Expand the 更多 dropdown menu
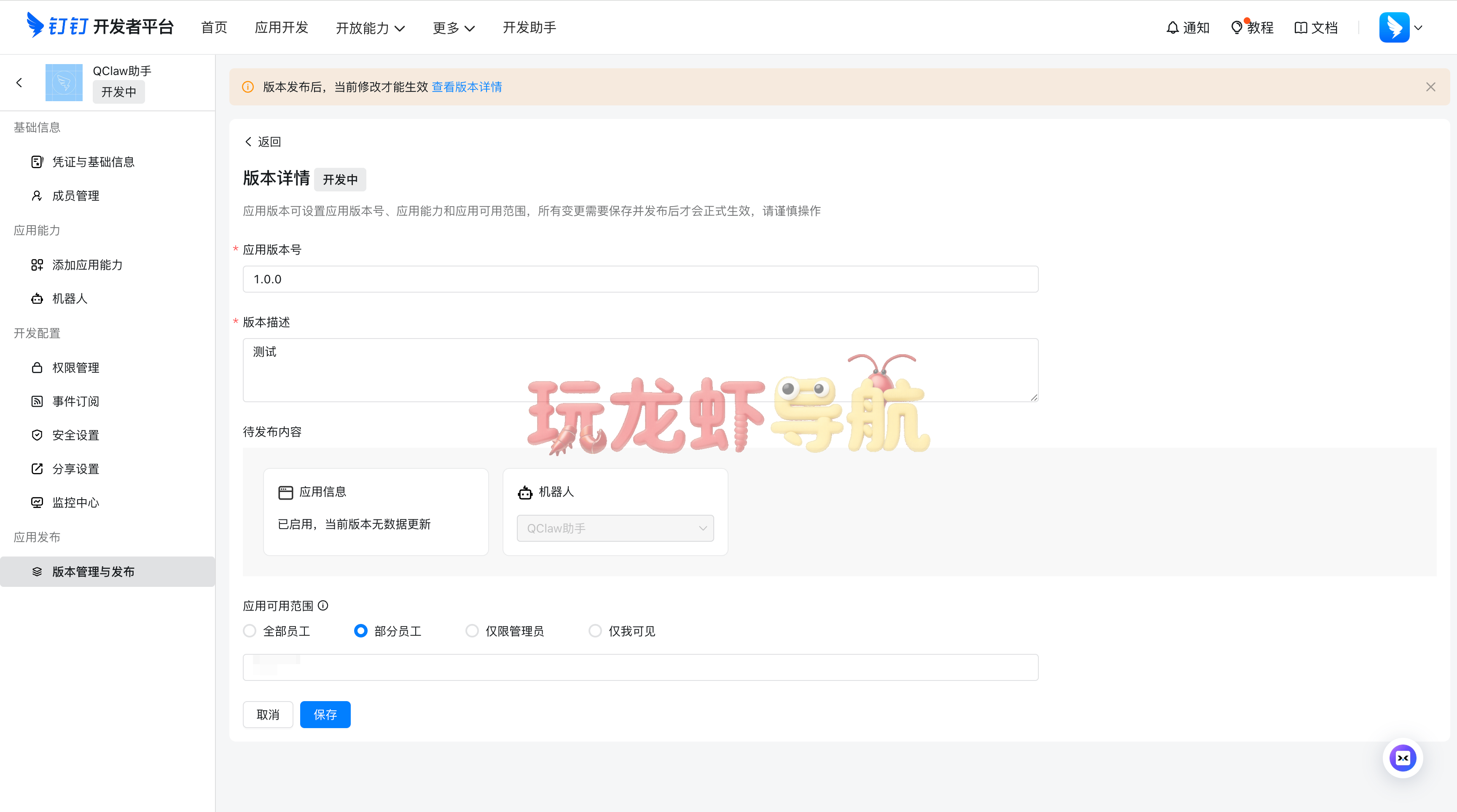The width and height of the screenshot is (1457, 812). [454, 28]
